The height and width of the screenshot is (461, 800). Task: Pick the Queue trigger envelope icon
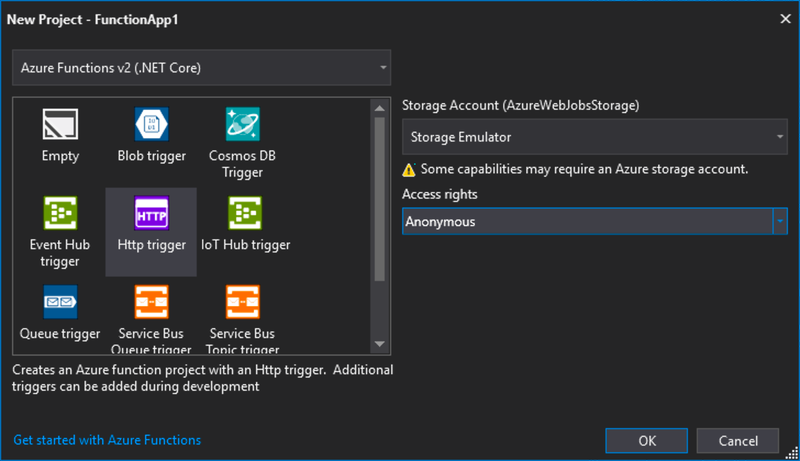pyautogui.click(x=60, y=302)
